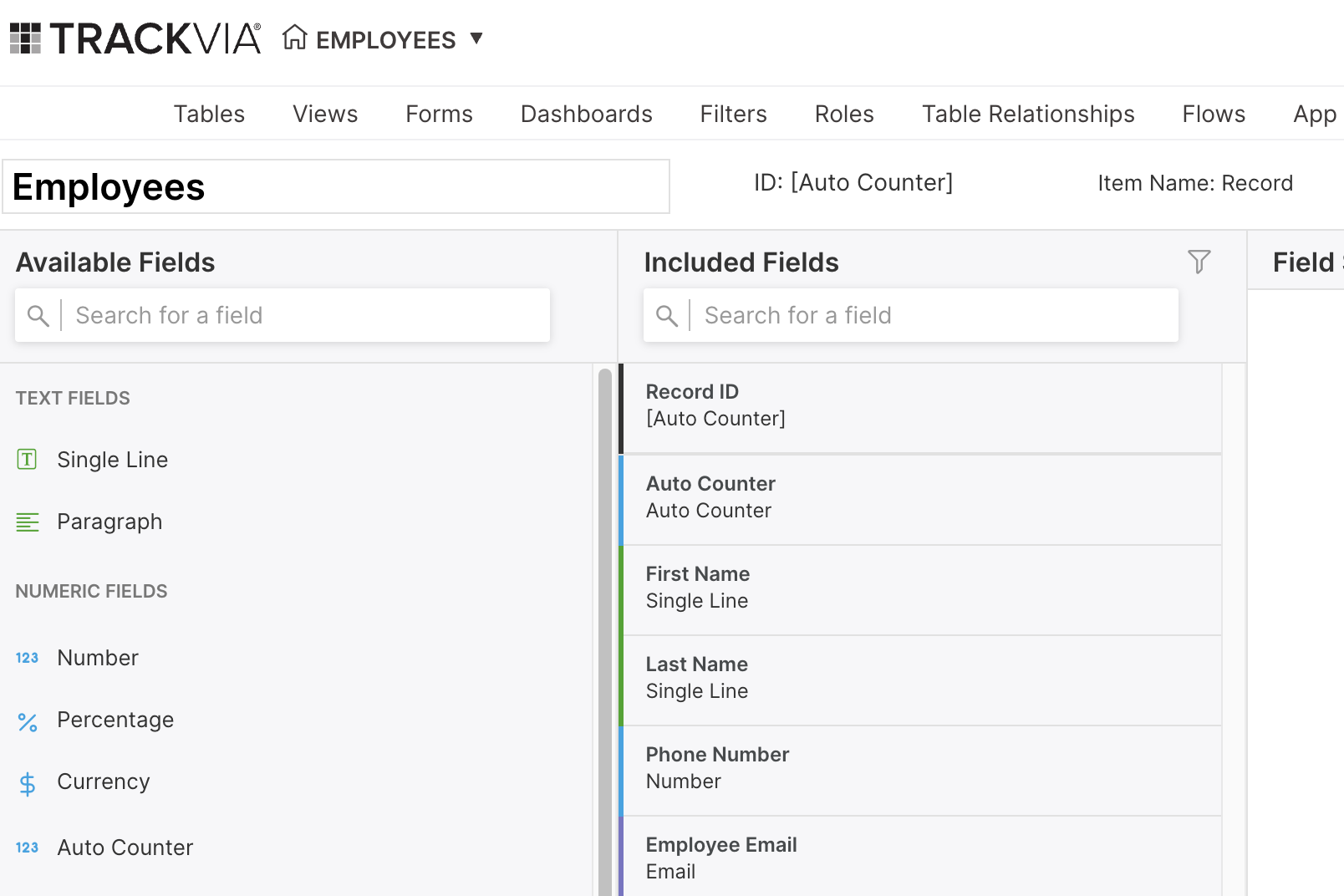Click the TRACKVIA wordmark

155,38
